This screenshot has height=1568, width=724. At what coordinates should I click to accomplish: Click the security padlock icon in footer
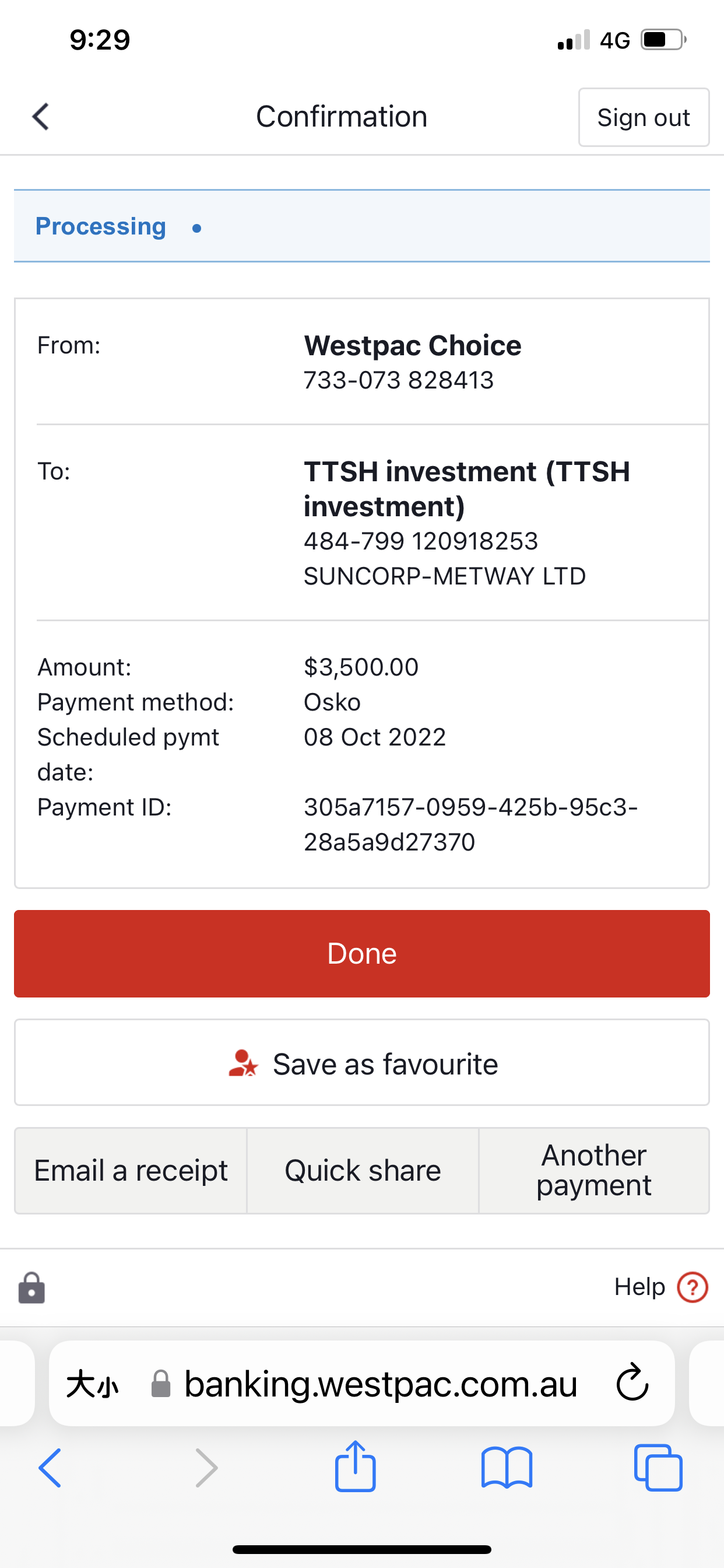[x=31, y=1287]
